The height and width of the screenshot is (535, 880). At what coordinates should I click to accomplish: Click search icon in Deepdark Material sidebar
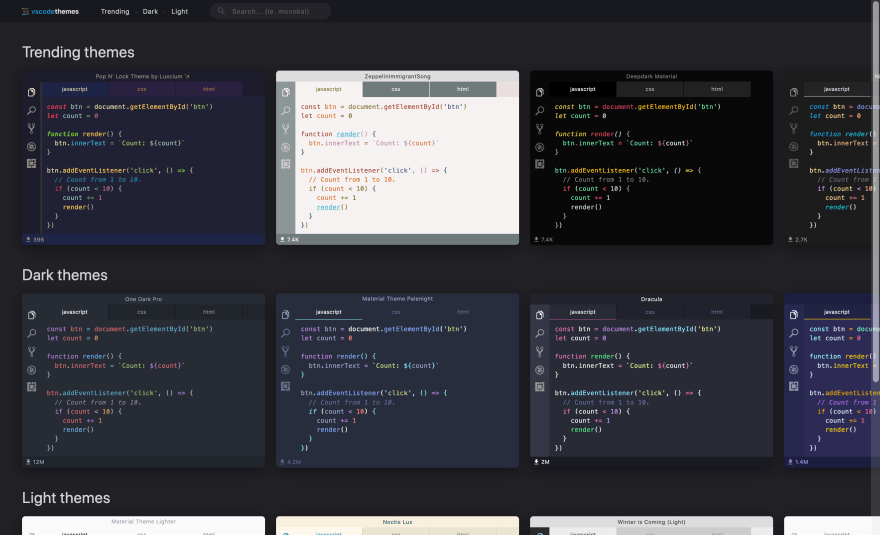[540, 111]
